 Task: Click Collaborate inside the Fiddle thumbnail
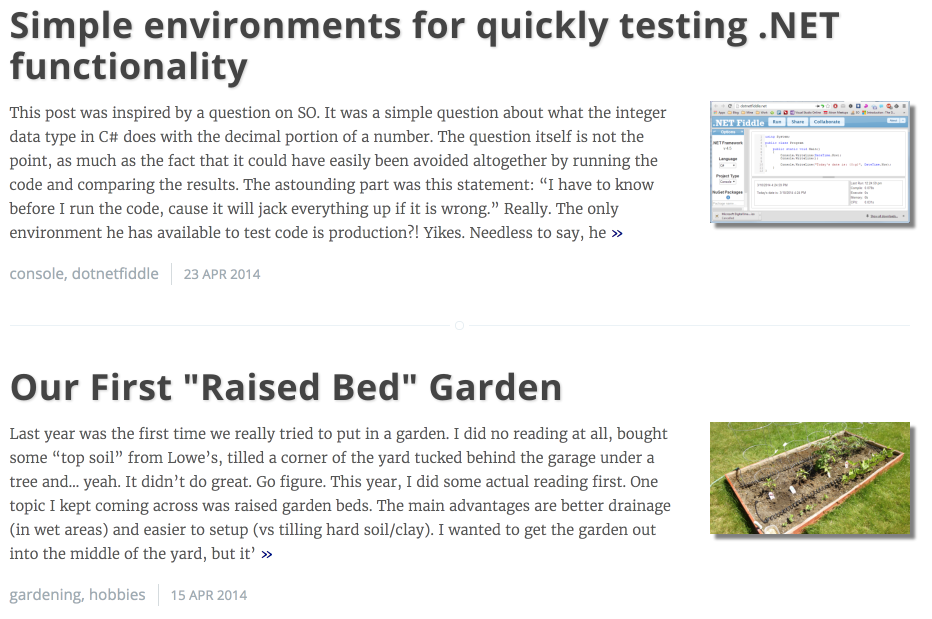(x=827, y=122)
